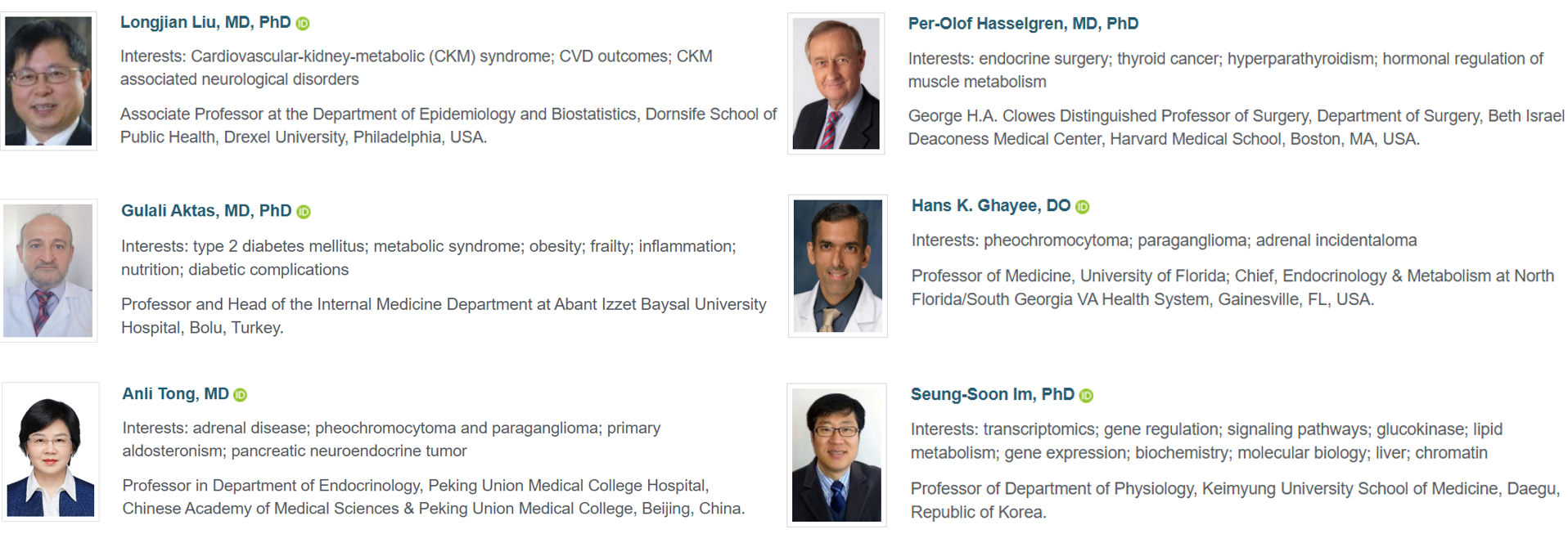This screenshot has width=1568, height=552.
Task: Click Seung-Soon Im's portrait photo
Action: 836,456
